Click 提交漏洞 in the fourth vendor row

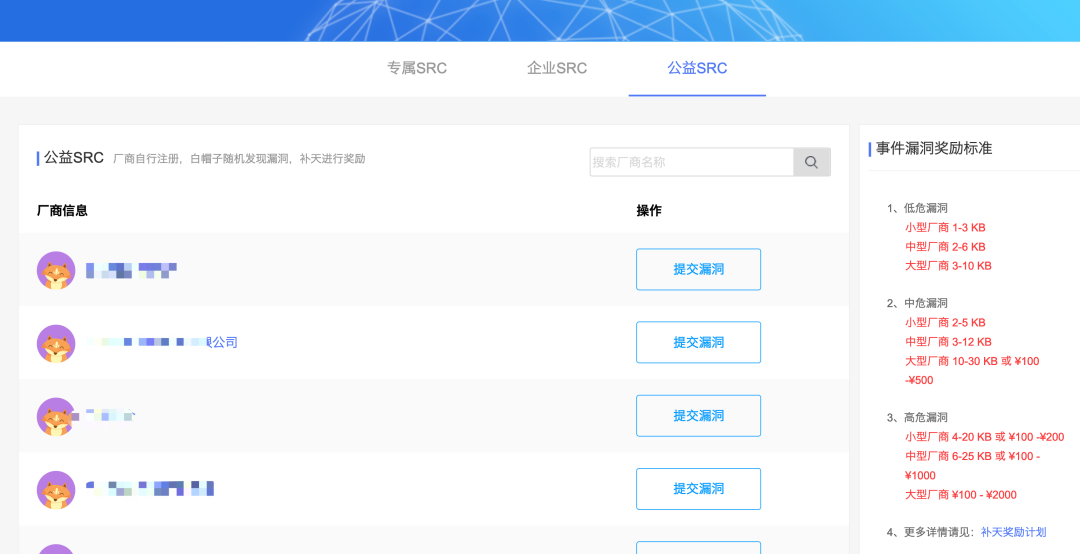pyautogui.click(x=698, y=489)
